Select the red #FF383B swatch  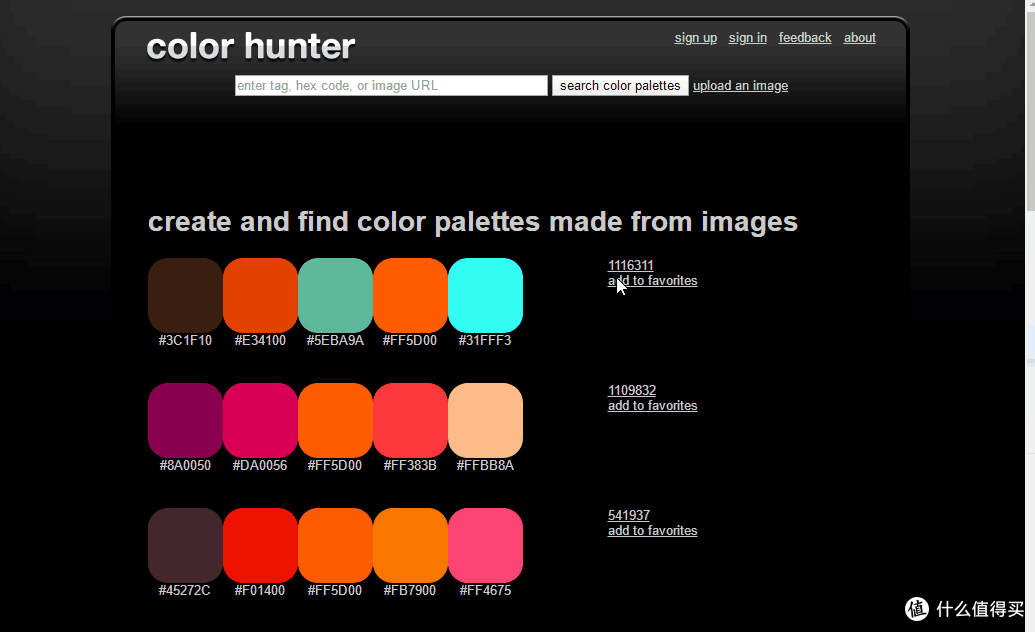[x=410, y=420]
